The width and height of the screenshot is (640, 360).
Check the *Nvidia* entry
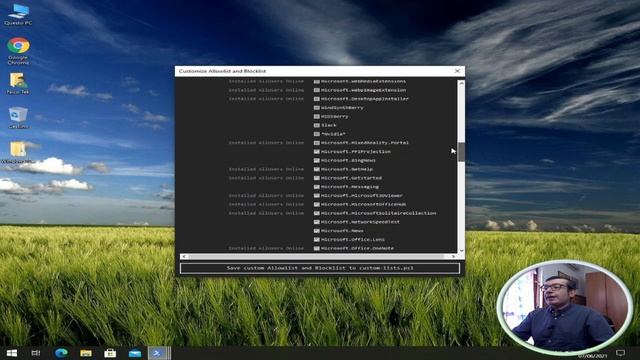316,134
